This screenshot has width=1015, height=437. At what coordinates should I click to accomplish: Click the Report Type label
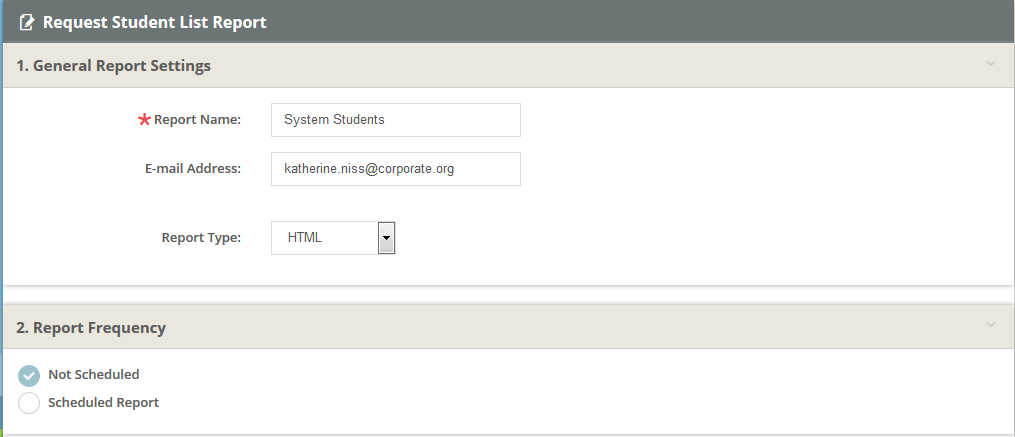click(201, 238)
